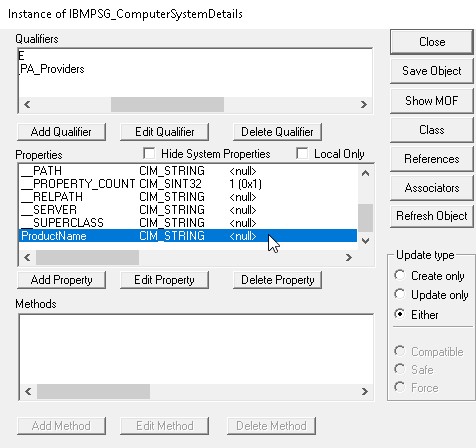Click Edit Qualifier button

(165, 132)
